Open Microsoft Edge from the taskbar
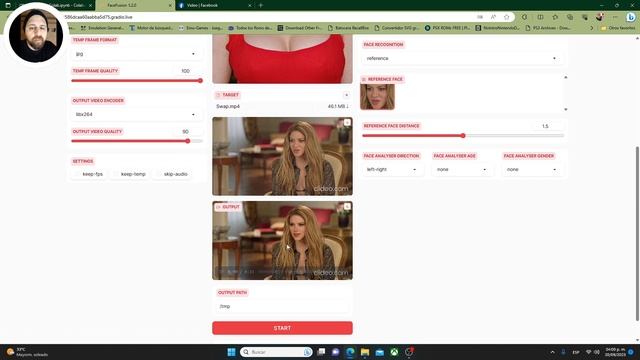Screen dimensions: 640x360 pos(350,352)
